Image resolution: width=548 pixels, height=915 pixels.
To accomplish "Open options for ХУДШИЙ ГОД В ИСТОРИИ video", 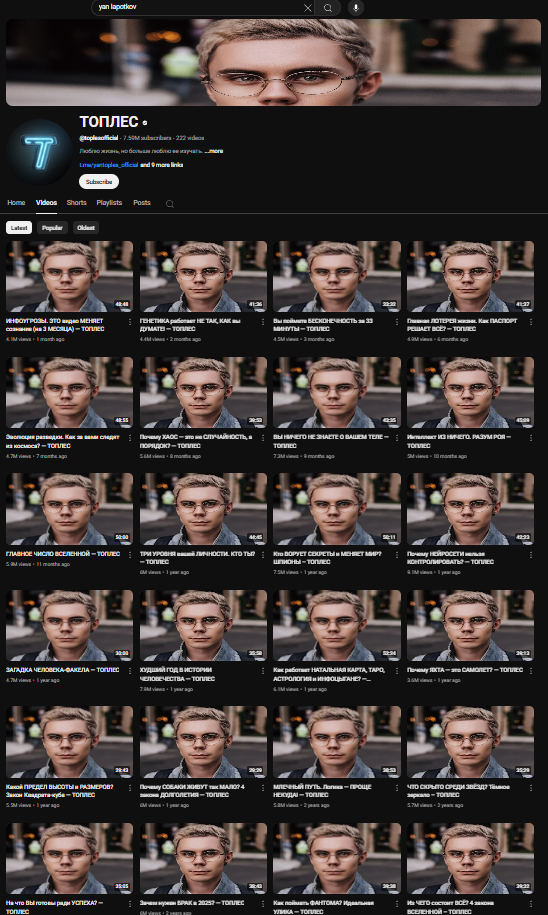I will pos(263,670).
